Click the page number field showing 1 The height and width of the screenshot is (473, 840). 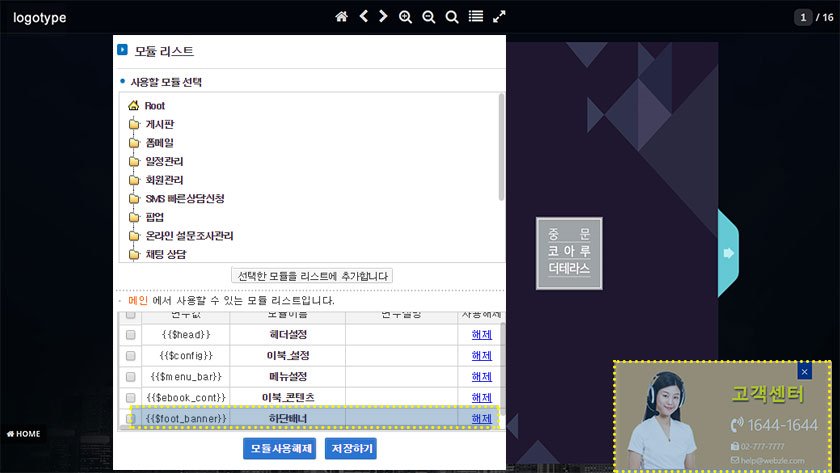coord(803,18)
